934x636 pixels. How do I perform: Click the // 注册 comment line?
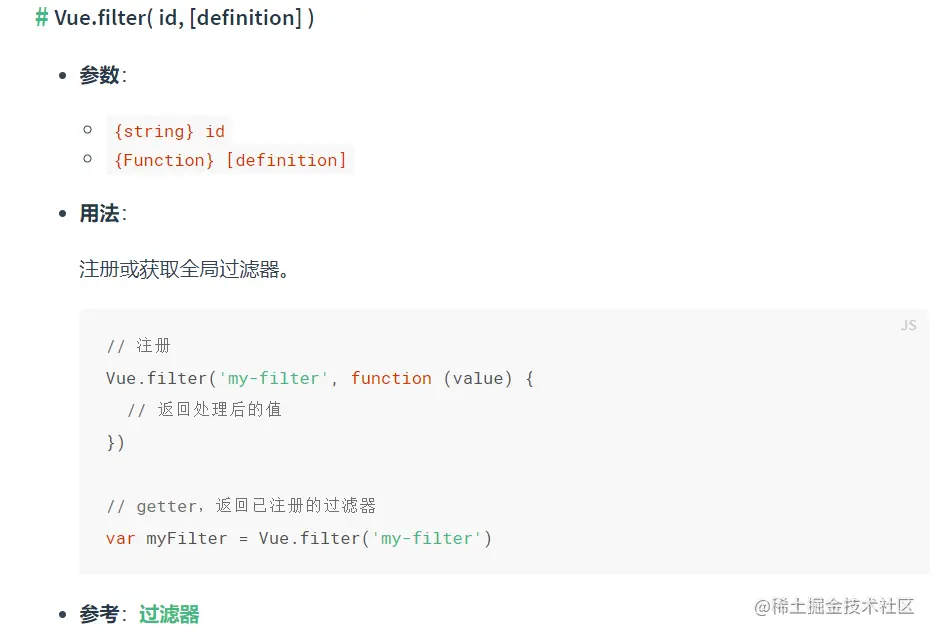[x=139, y=346]
